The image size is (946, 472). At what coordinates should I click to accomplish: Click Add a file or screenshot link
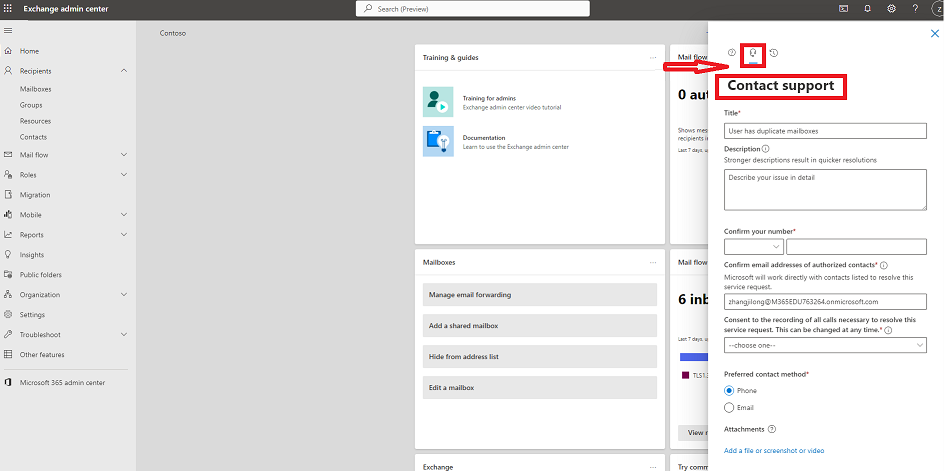click(x=774, y=451)
